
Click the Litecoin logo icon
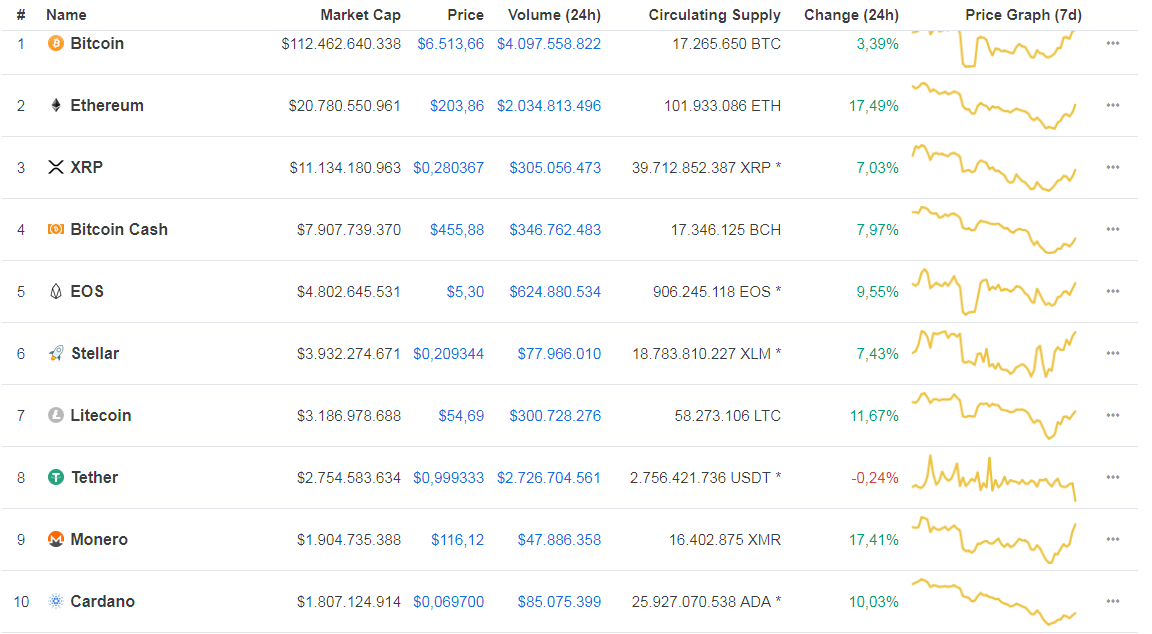coord(56,416)
